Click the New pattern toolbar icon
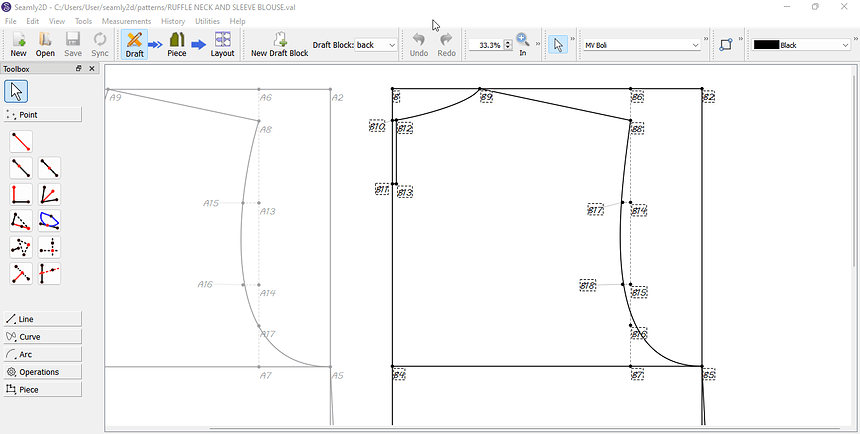860x434 pixels. pos(18,44)
